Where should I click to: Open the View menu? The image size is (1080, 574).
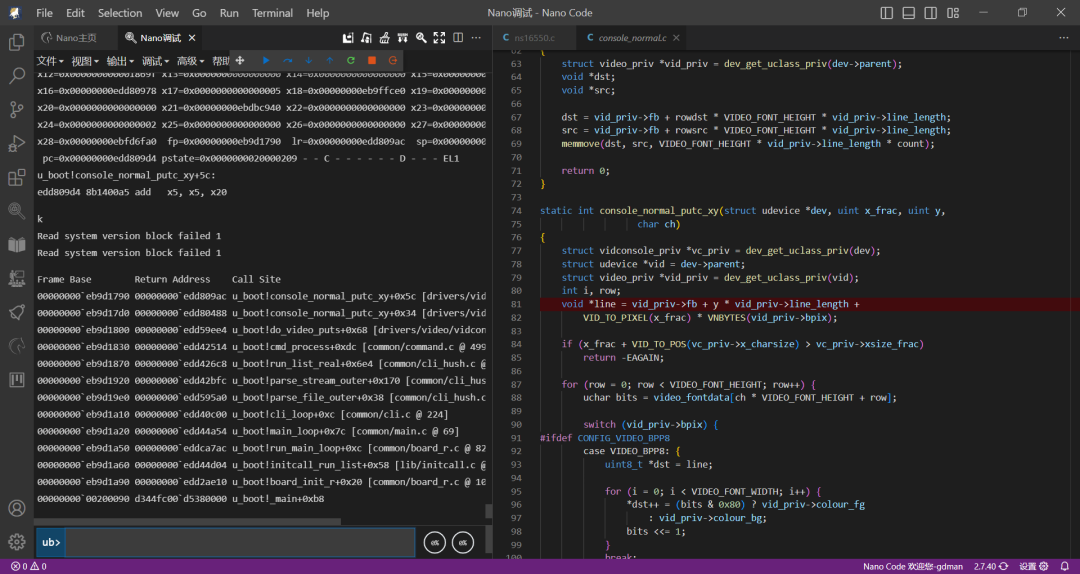coord(167,13)
